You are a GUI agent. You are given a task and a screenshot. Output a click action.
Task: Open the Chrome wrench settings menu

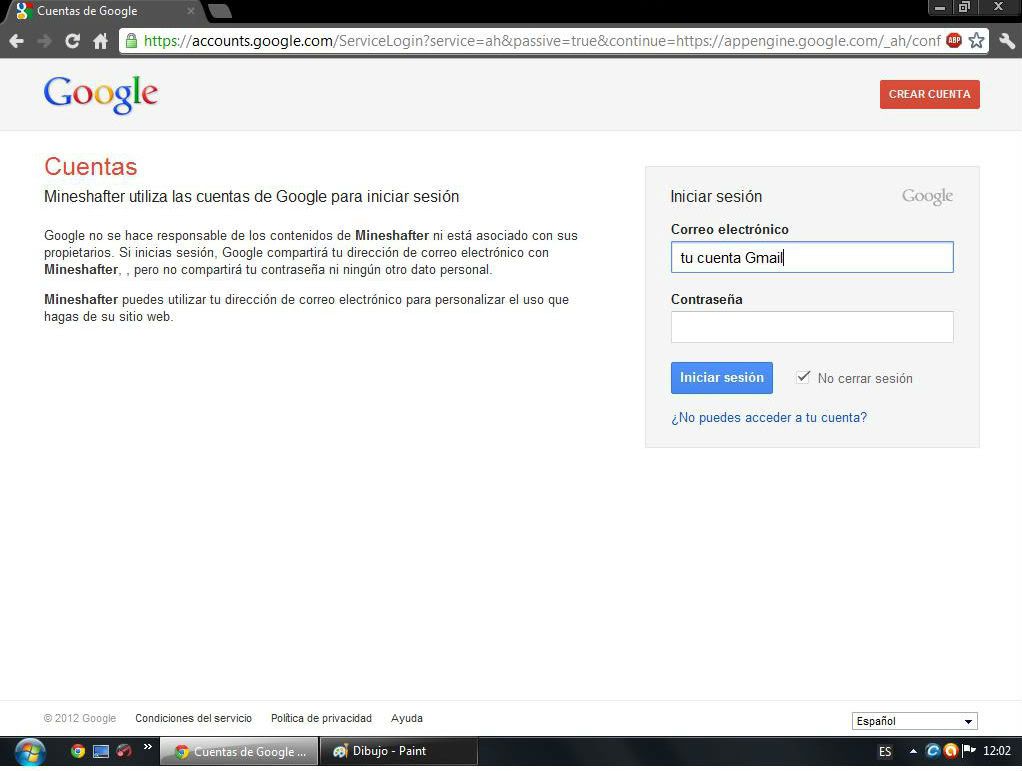1006,41
